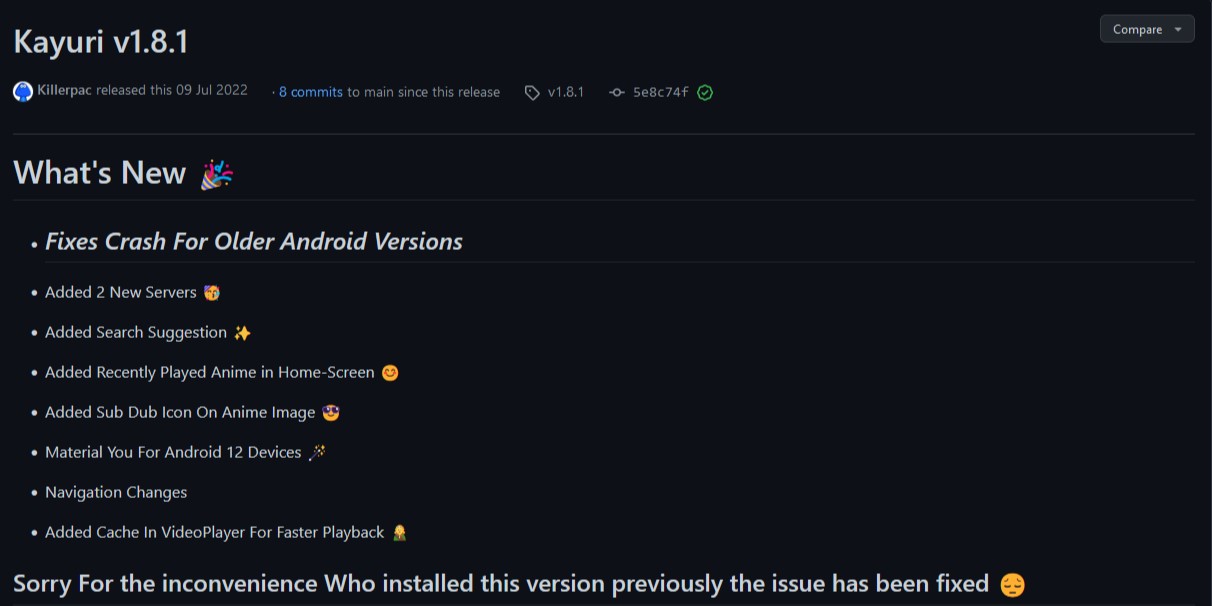Open Killerpac's profile link
1212x606 pixels.
pos(64,90)
